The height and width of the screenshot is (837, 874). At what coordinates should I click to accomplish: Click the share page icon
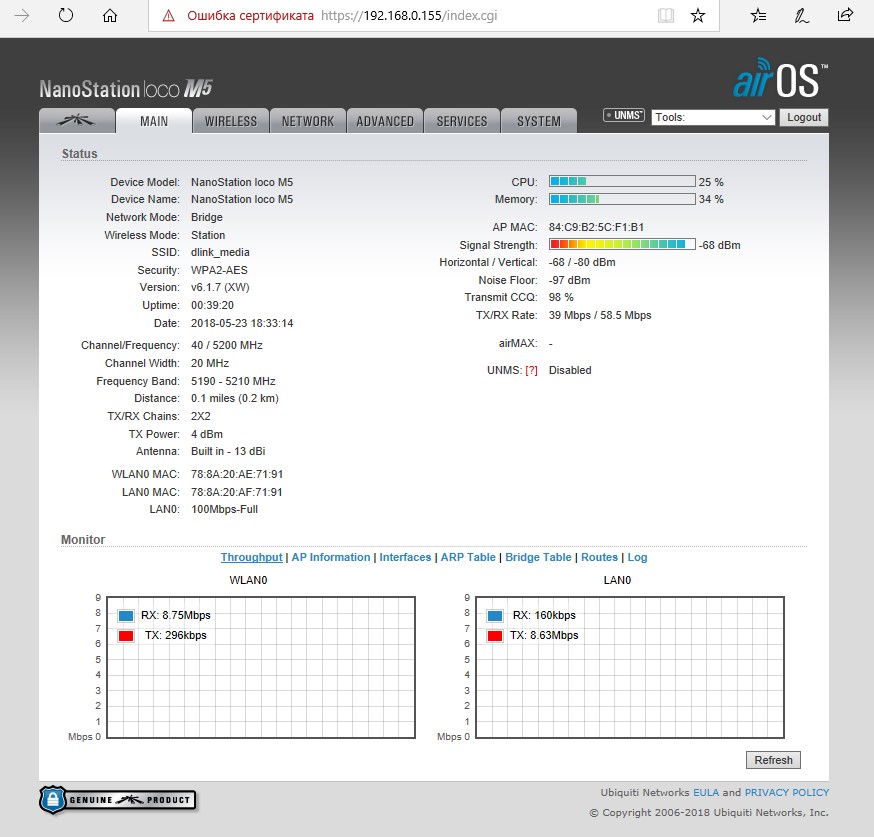[x=845, y=15]
